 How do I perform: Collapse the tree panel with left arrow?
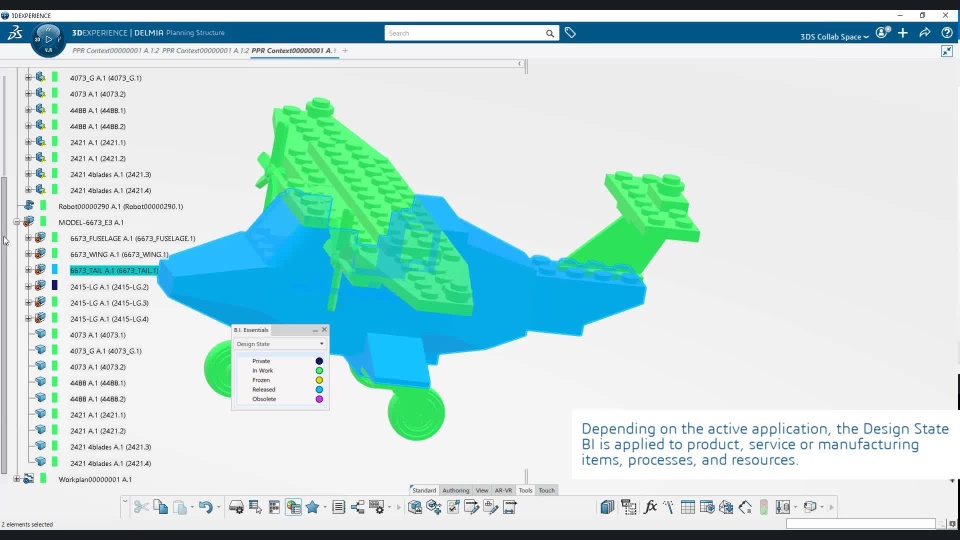[520, 64]
